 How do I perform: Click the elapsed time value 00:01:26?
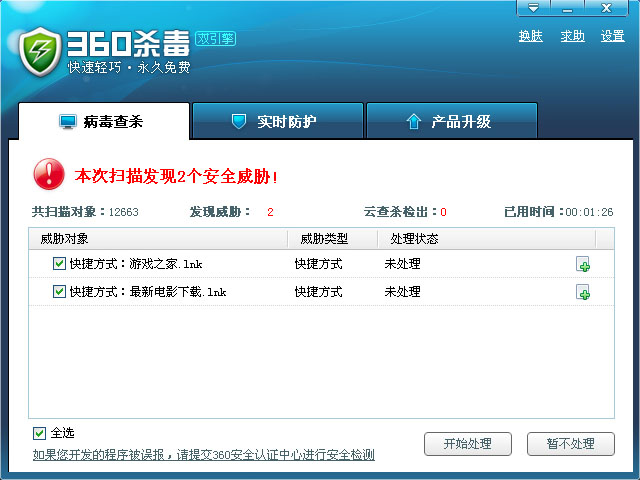[589, 212]
